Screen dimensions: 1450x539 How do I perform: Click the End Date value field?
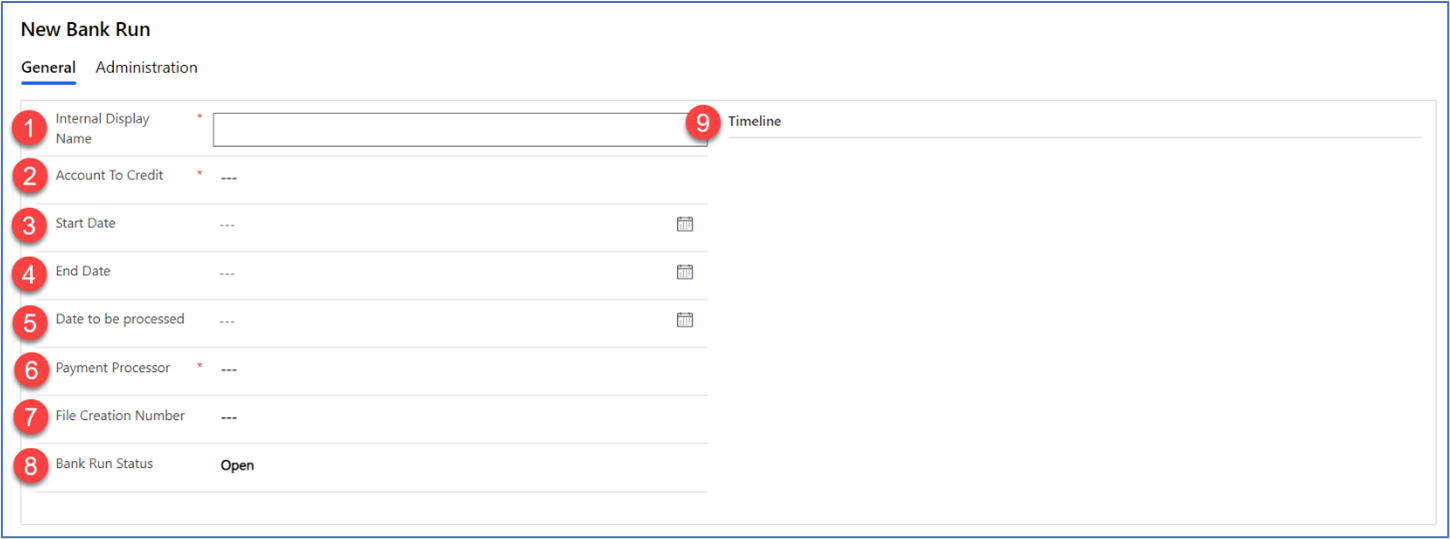[x=440, y=273]
